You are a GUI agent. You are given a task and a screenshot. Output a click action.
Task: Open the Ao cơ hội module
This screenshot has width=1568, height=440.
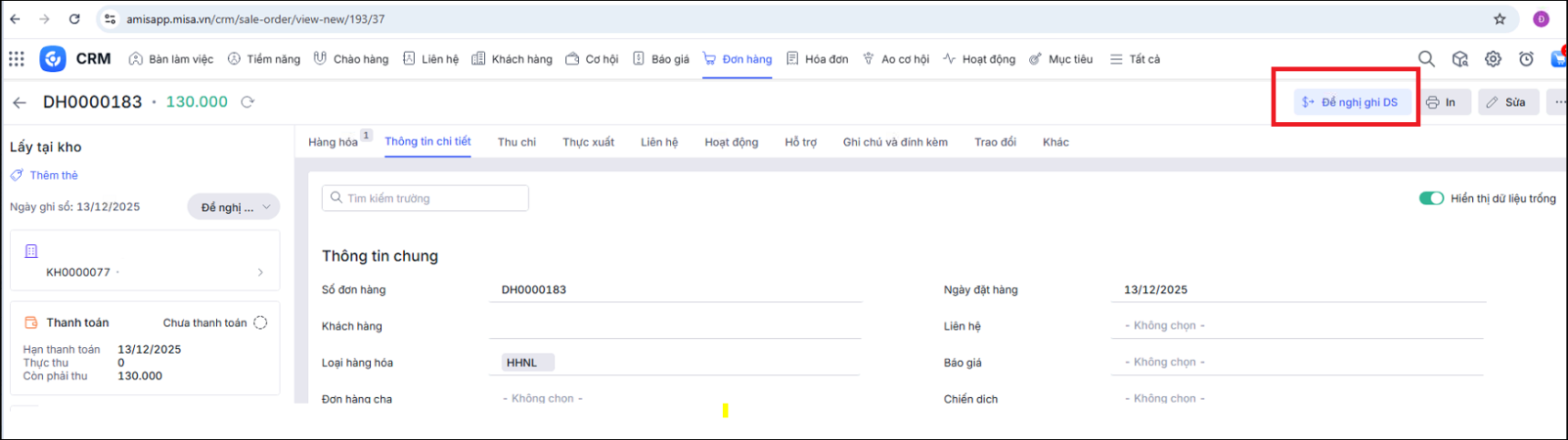[895, 59]
